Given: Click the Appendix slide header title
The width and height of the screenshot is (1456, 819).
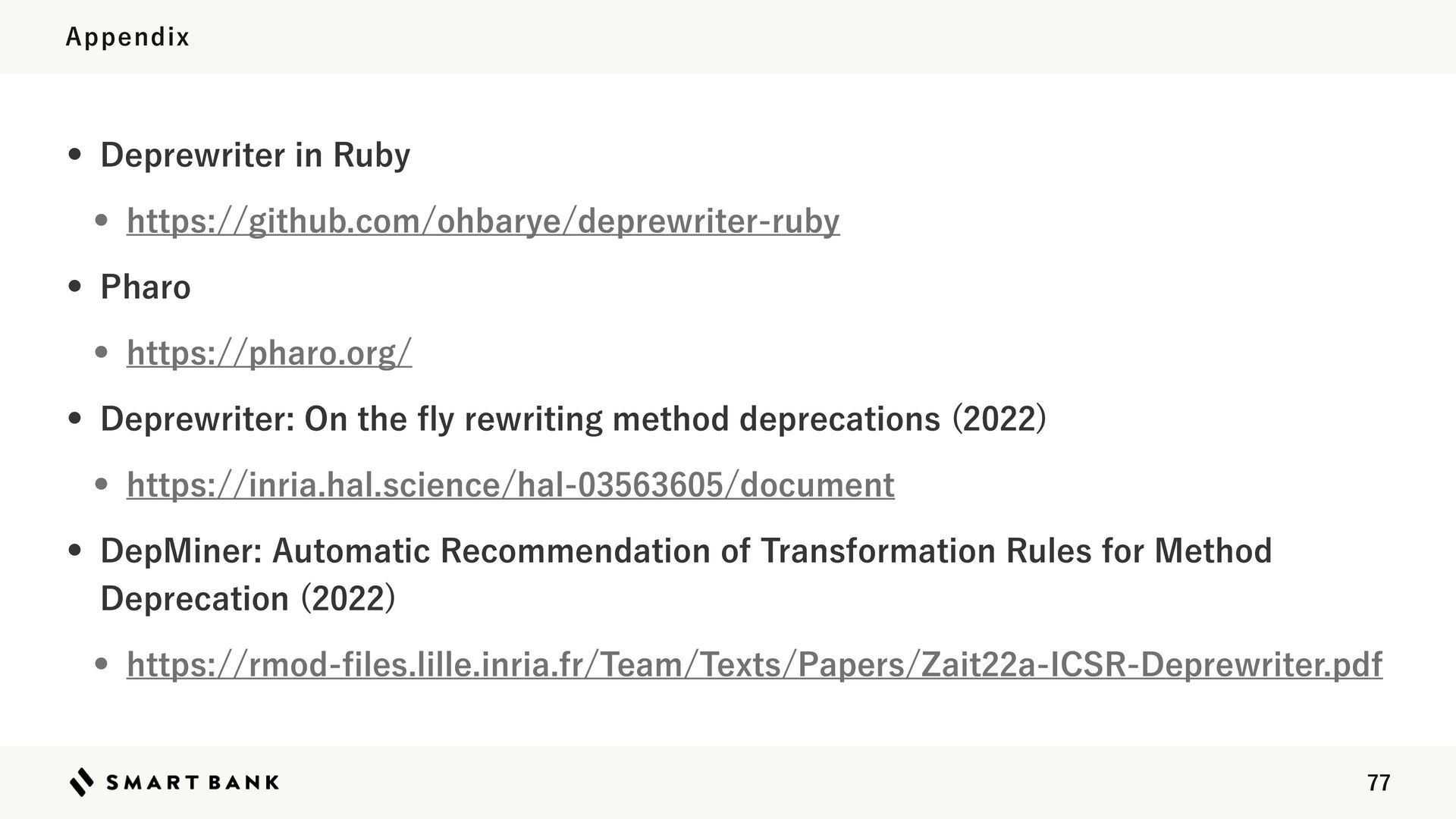Looking at the screenshot, I should [x=127, y=36].
